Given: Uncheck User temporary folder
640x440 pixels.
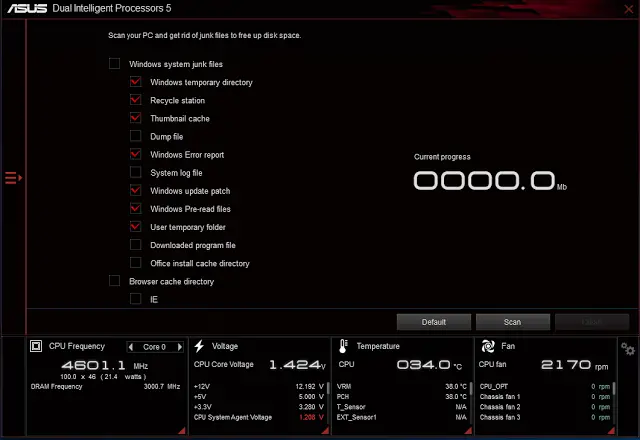Looking at the screenshot, I should (136, 227).
